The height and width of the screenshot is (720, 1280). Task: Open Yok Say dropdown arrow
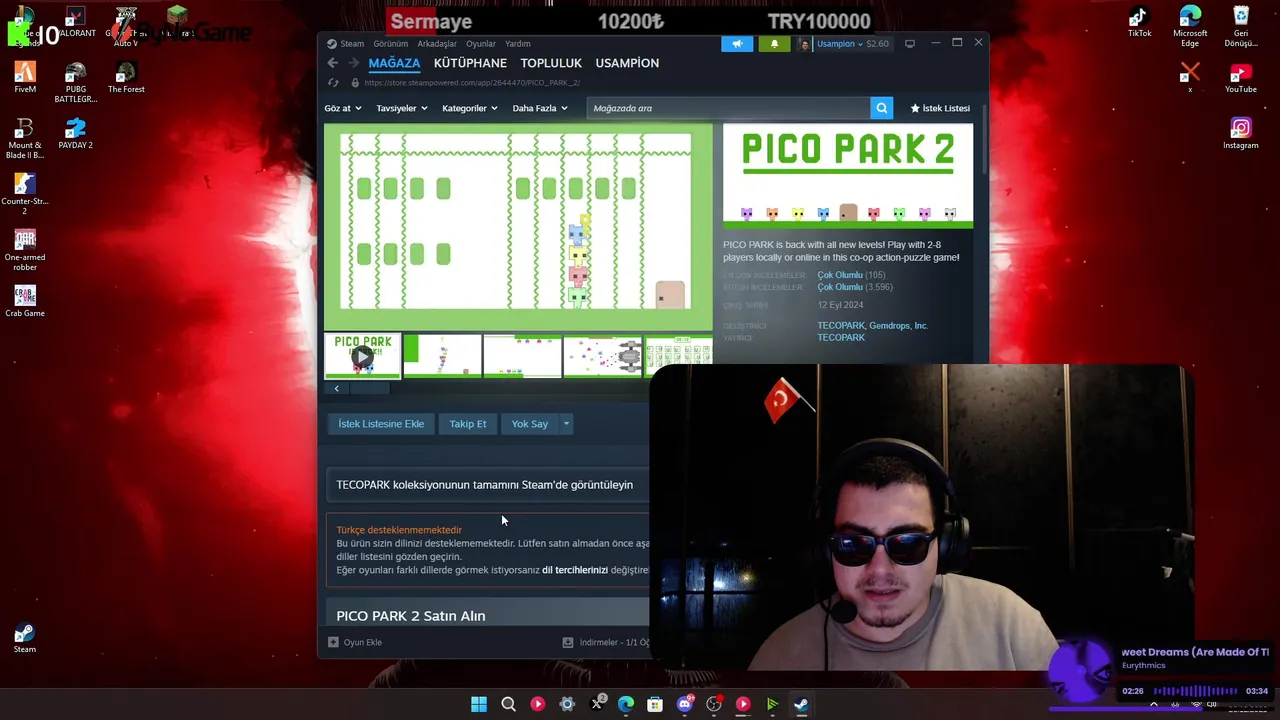coord(566,424)
